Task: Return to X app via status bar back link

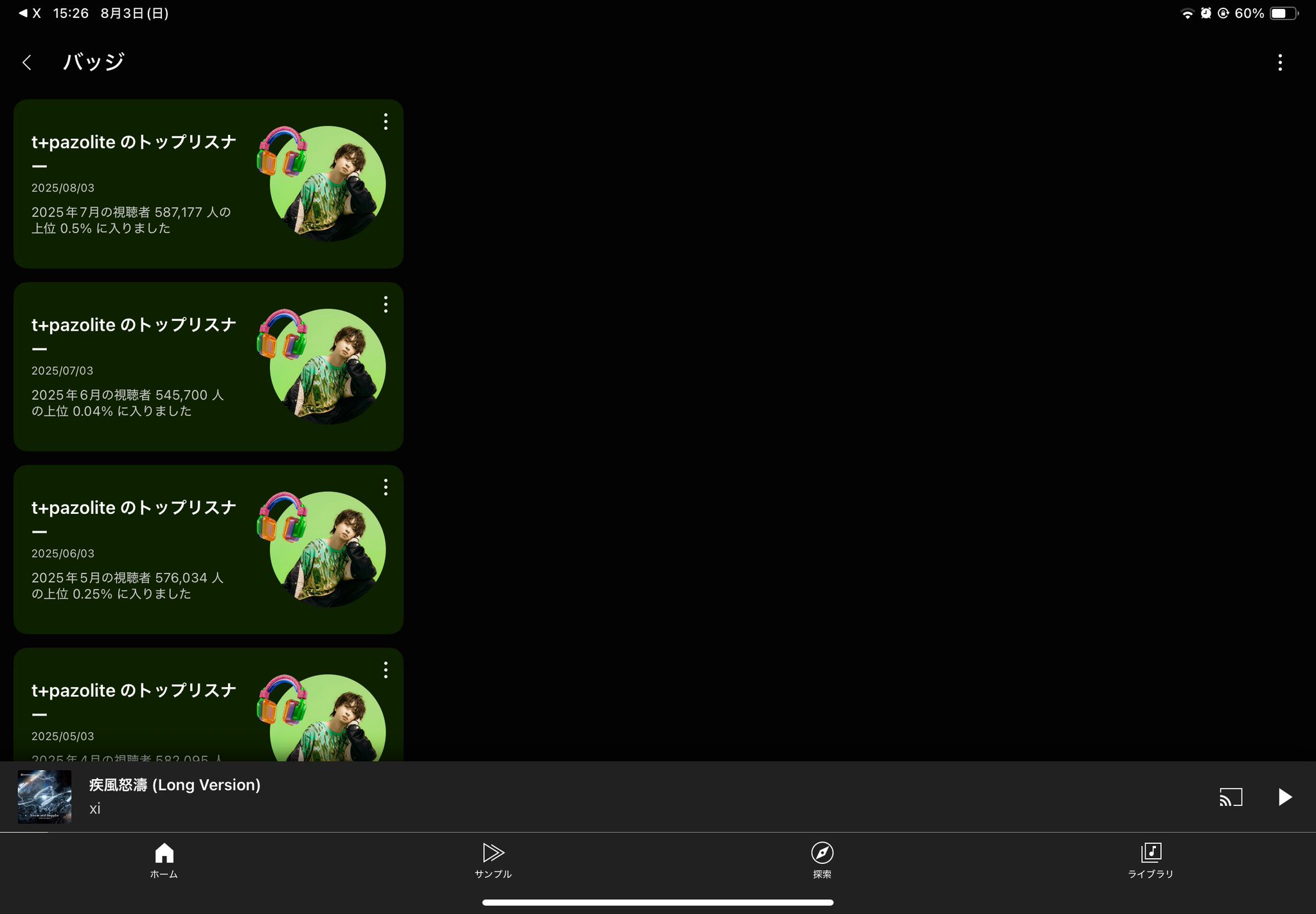Action: pos(30,13)
